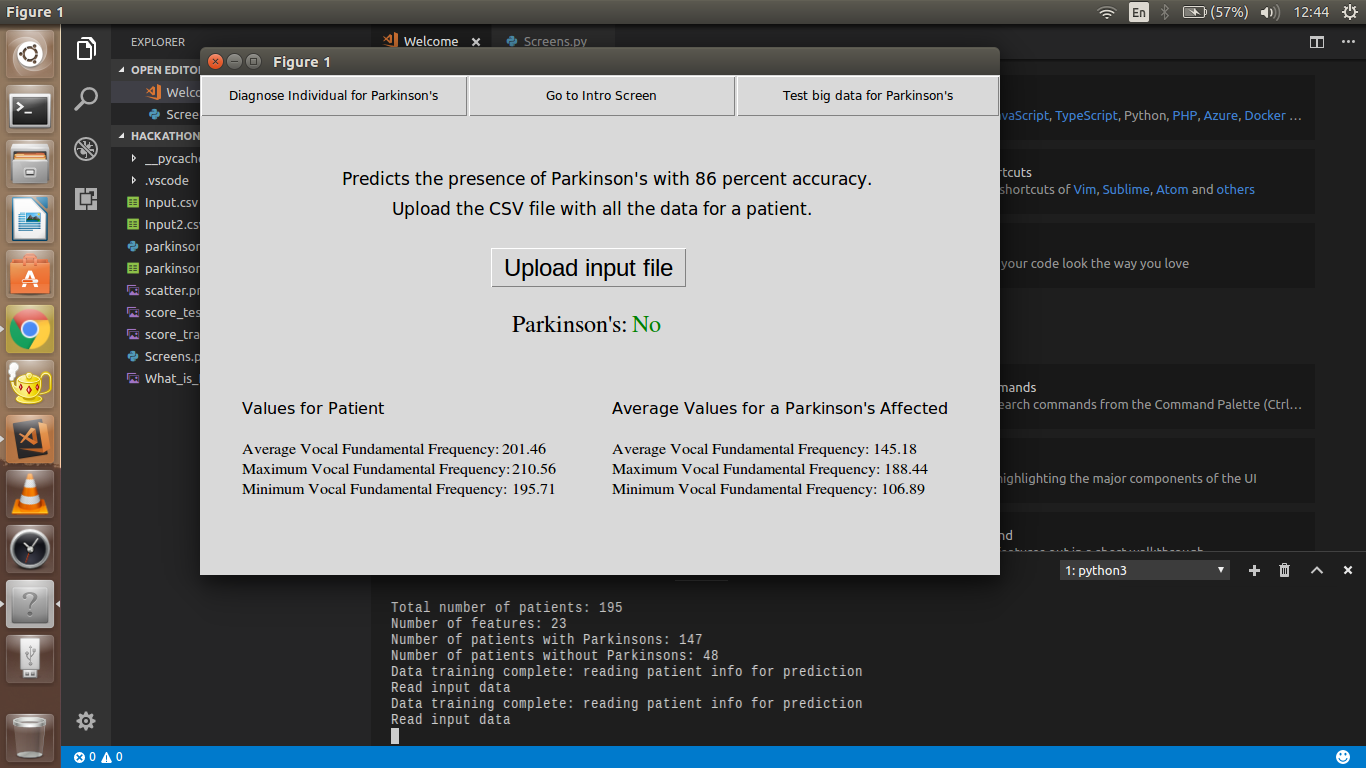Open the terminal selector dropdown showing python3
This screenshot has width=1366, height=768.
(1145, 570)
